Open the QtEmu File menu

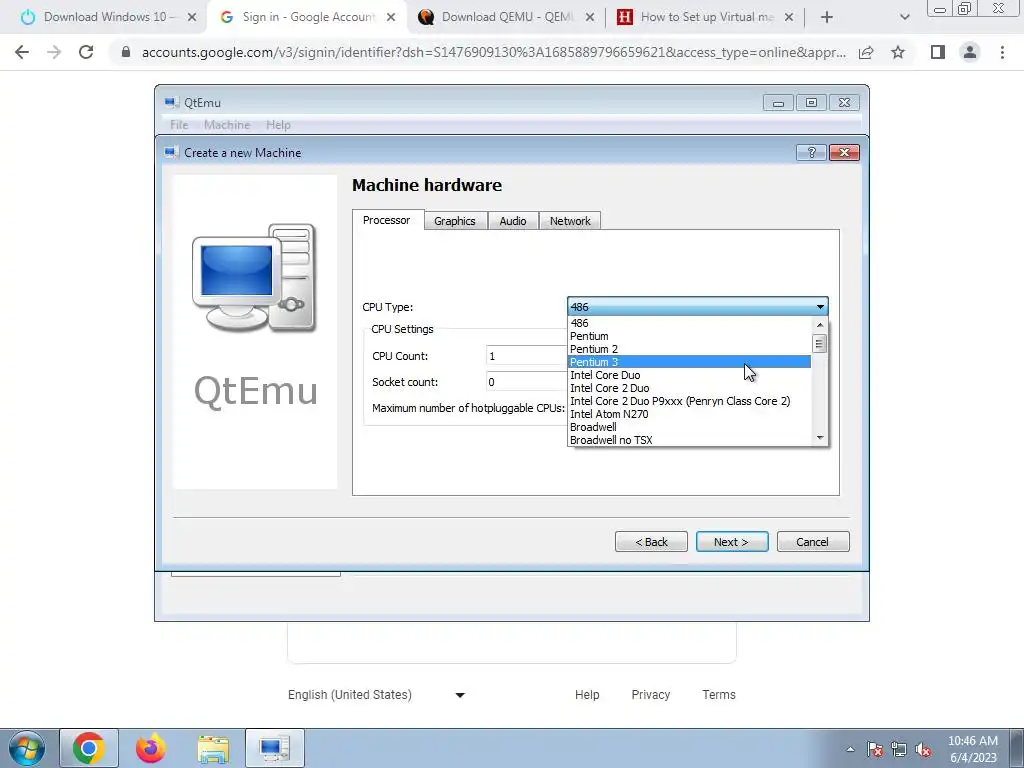click(x=179, y=125)
